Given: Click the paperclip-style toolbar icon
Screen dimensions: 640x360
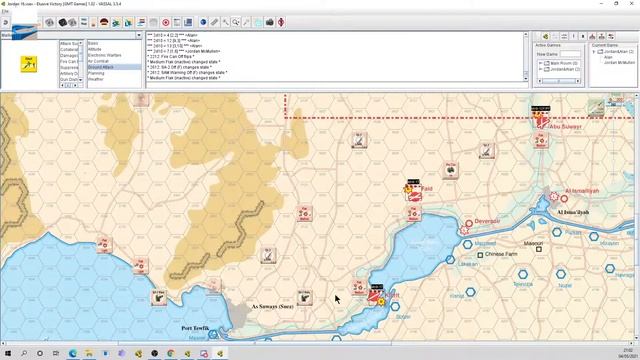Looking at the screenshot, I should (x=214, y=22).
